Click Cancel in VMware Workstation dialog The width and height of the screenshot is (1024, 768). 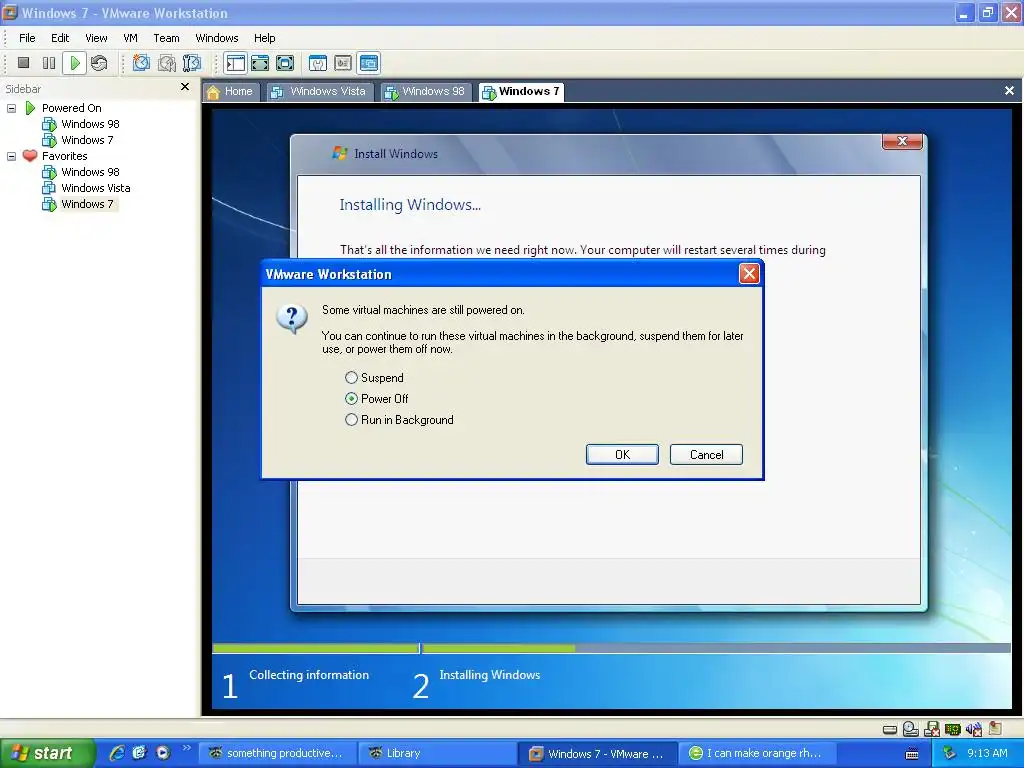[706, 455]
